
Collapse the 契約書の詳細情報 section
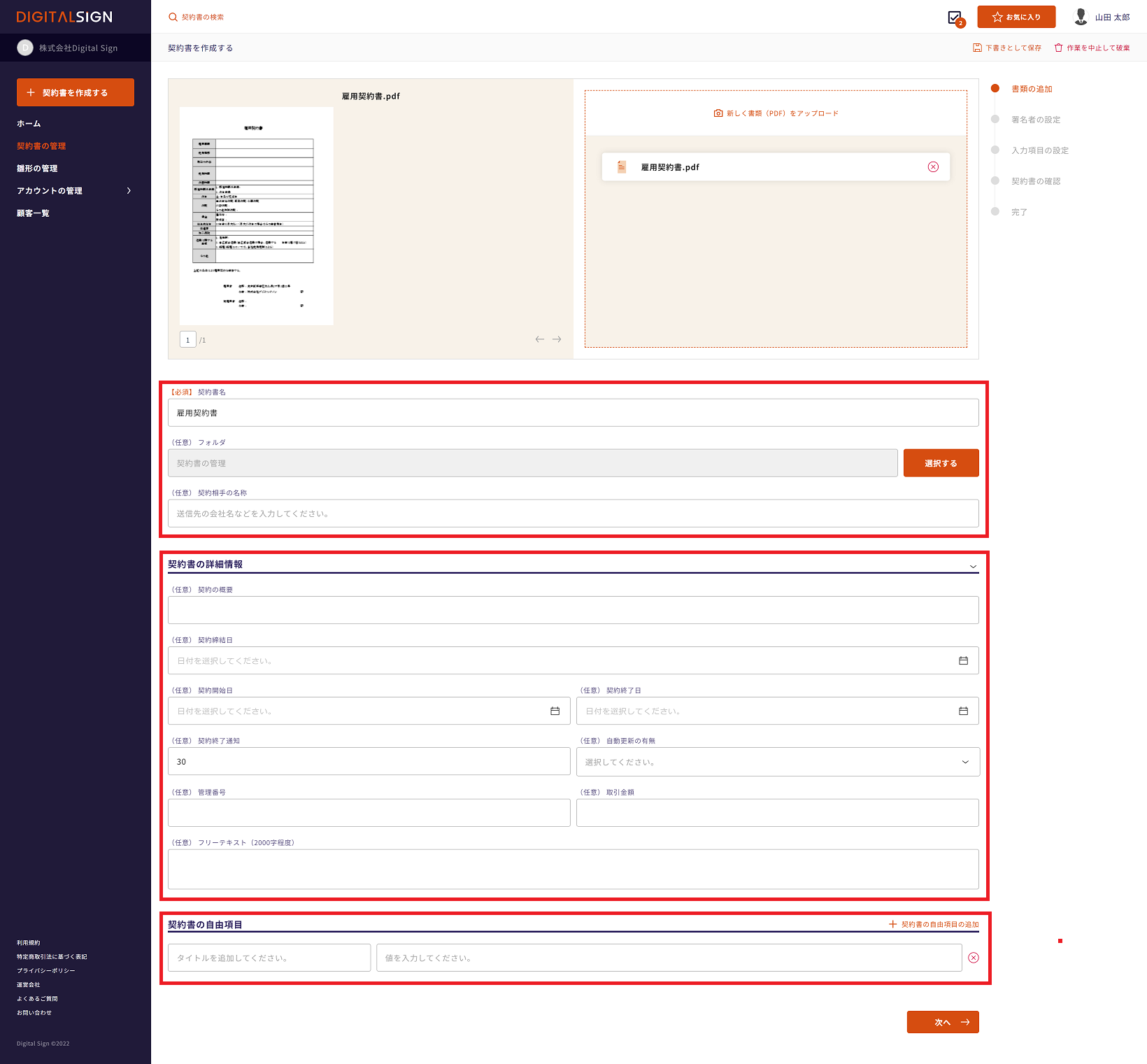tap(972, 566)
